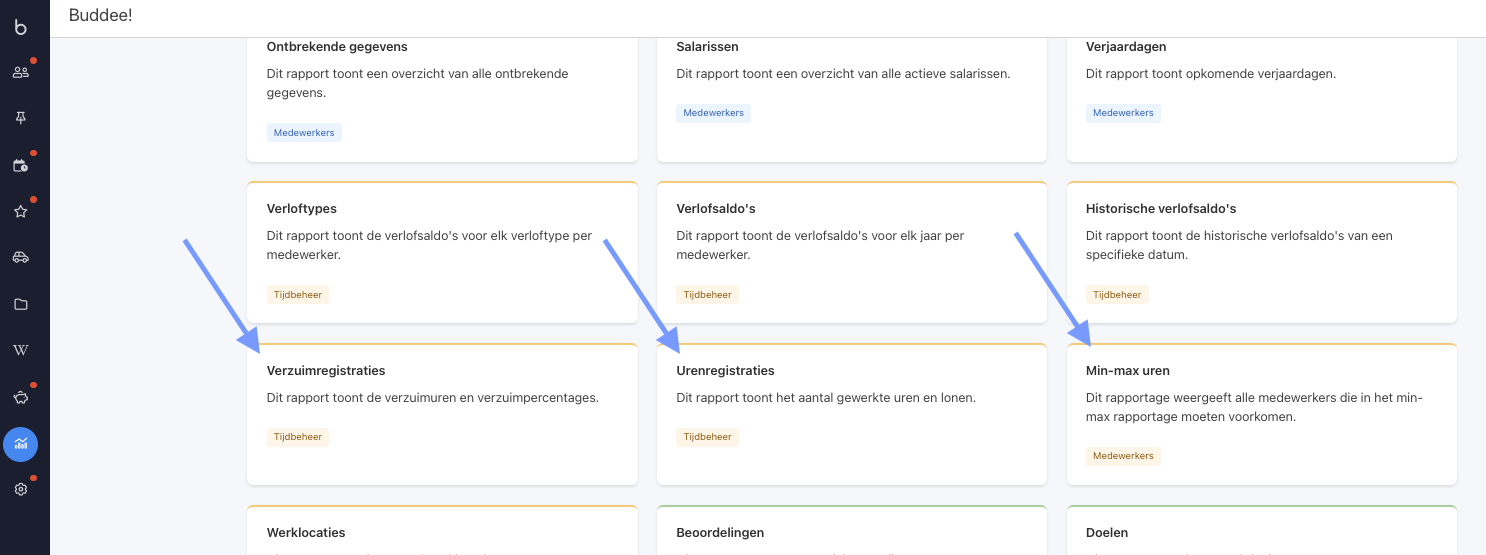Open the Verzuimregistraties report card
This screenshot has height=555, width=1486.
pos(442,414)
